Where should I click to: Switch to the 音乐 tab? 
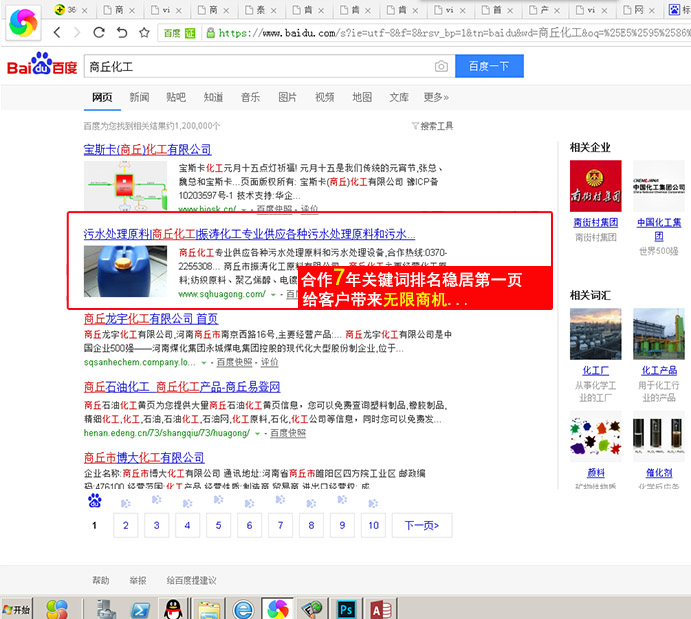point(250,97)
